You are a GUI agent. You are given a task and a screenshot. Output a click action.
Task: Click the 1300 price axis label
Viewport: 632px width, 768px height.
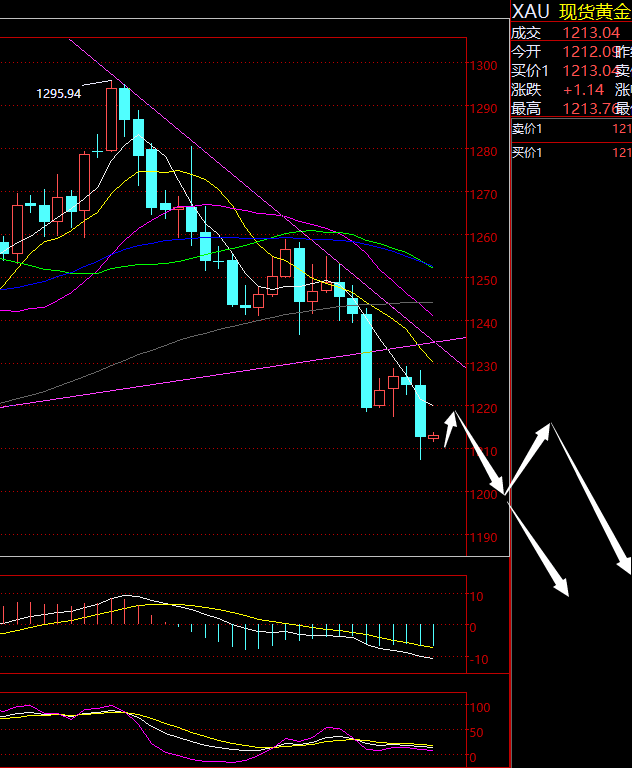487,66
